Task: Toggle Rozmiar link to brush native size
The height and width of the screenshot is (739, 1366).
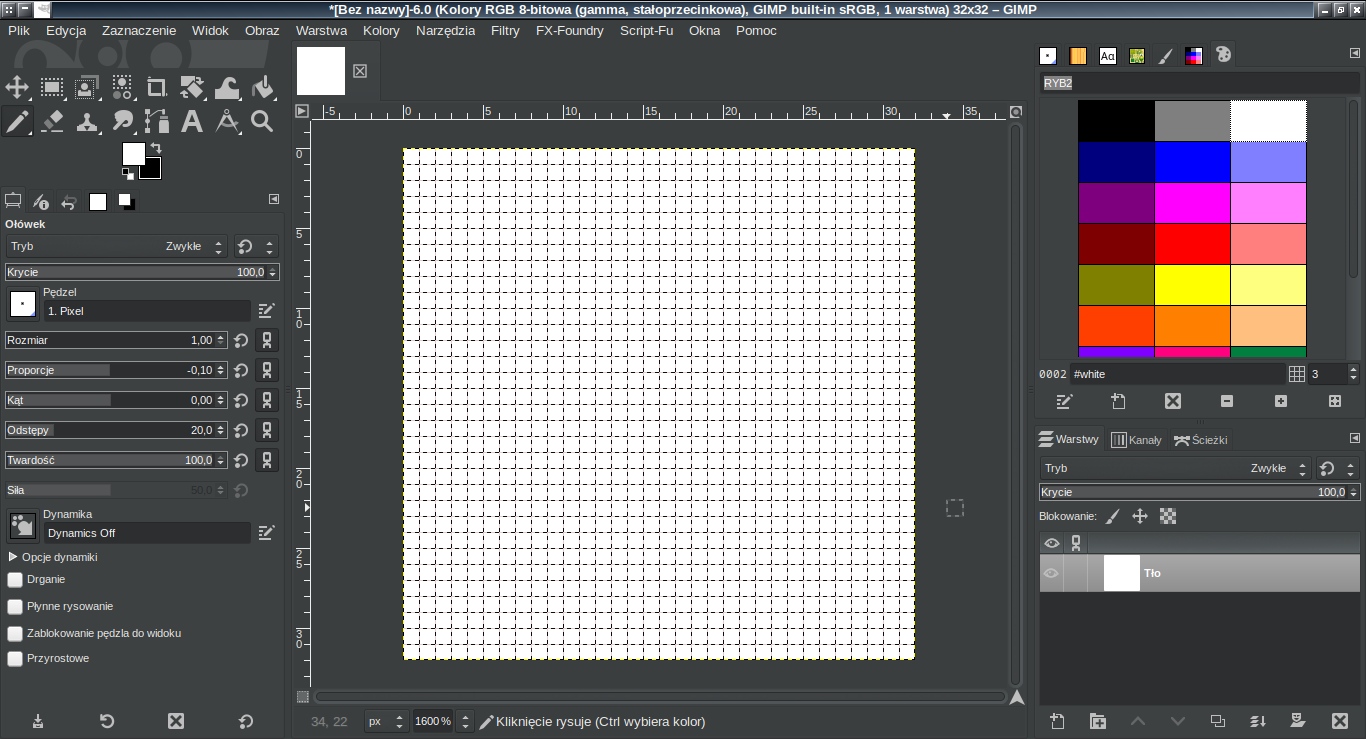Action: [267, 340]
